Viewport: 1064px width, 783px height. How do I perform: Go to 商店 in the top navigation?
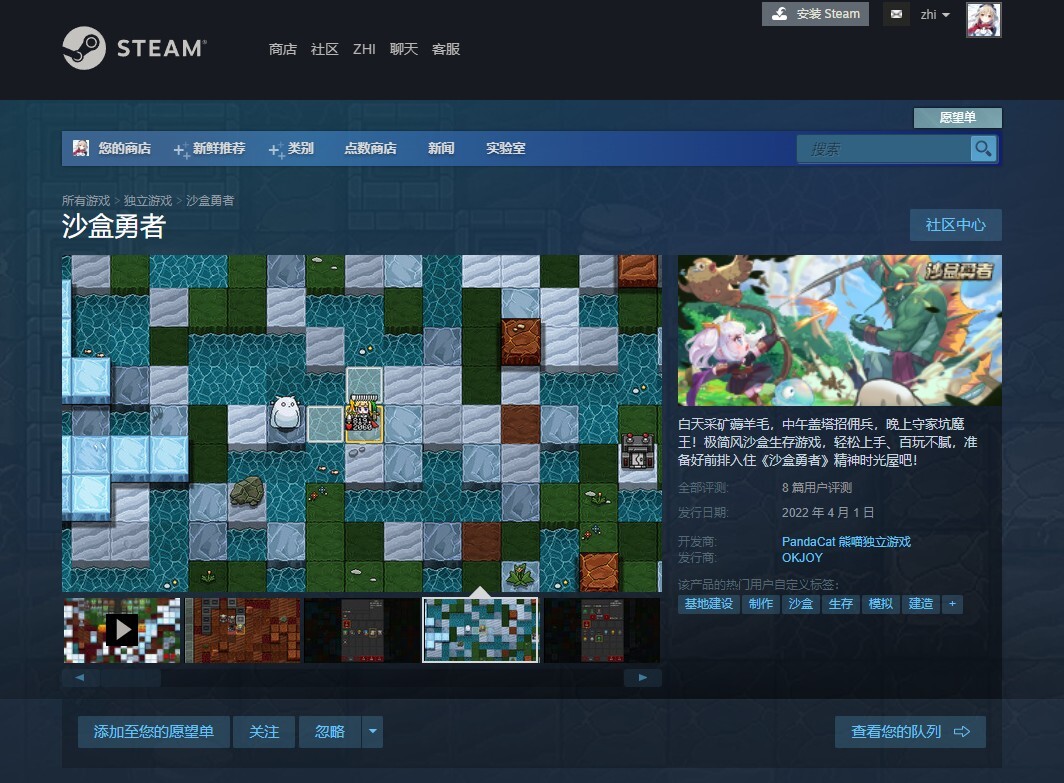point(282,49)
